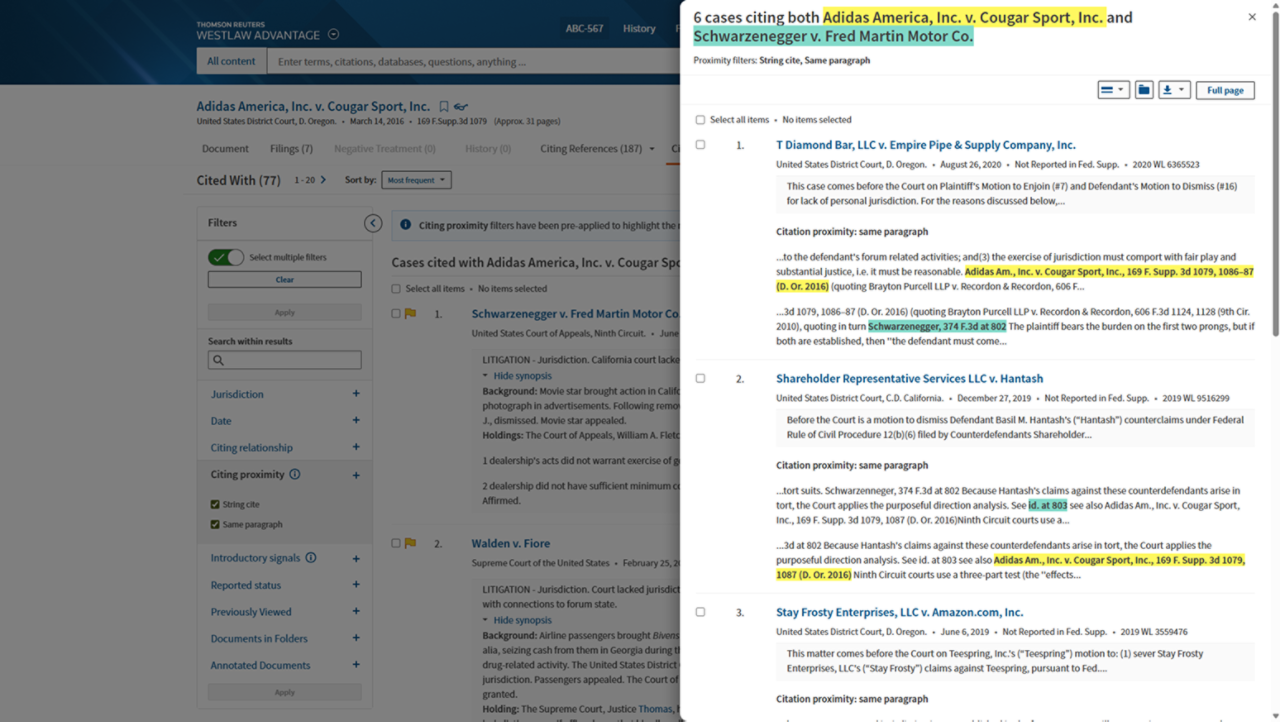1280x722 pixels.
Task: Click the info icon next to Citing proximity
Action: click(295, 475)
